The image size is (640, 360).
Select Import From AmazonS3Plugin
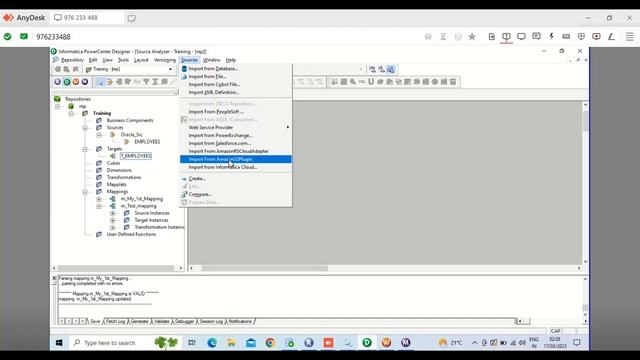pyautogui.click(x=236, y=159)
